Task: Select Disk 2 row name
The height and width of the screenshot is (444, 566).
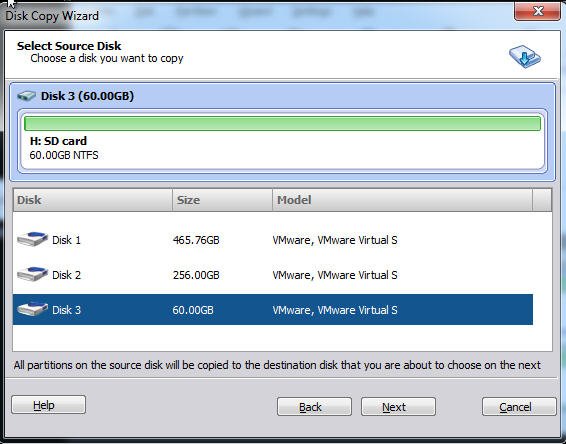Action: tap(66, 275)
